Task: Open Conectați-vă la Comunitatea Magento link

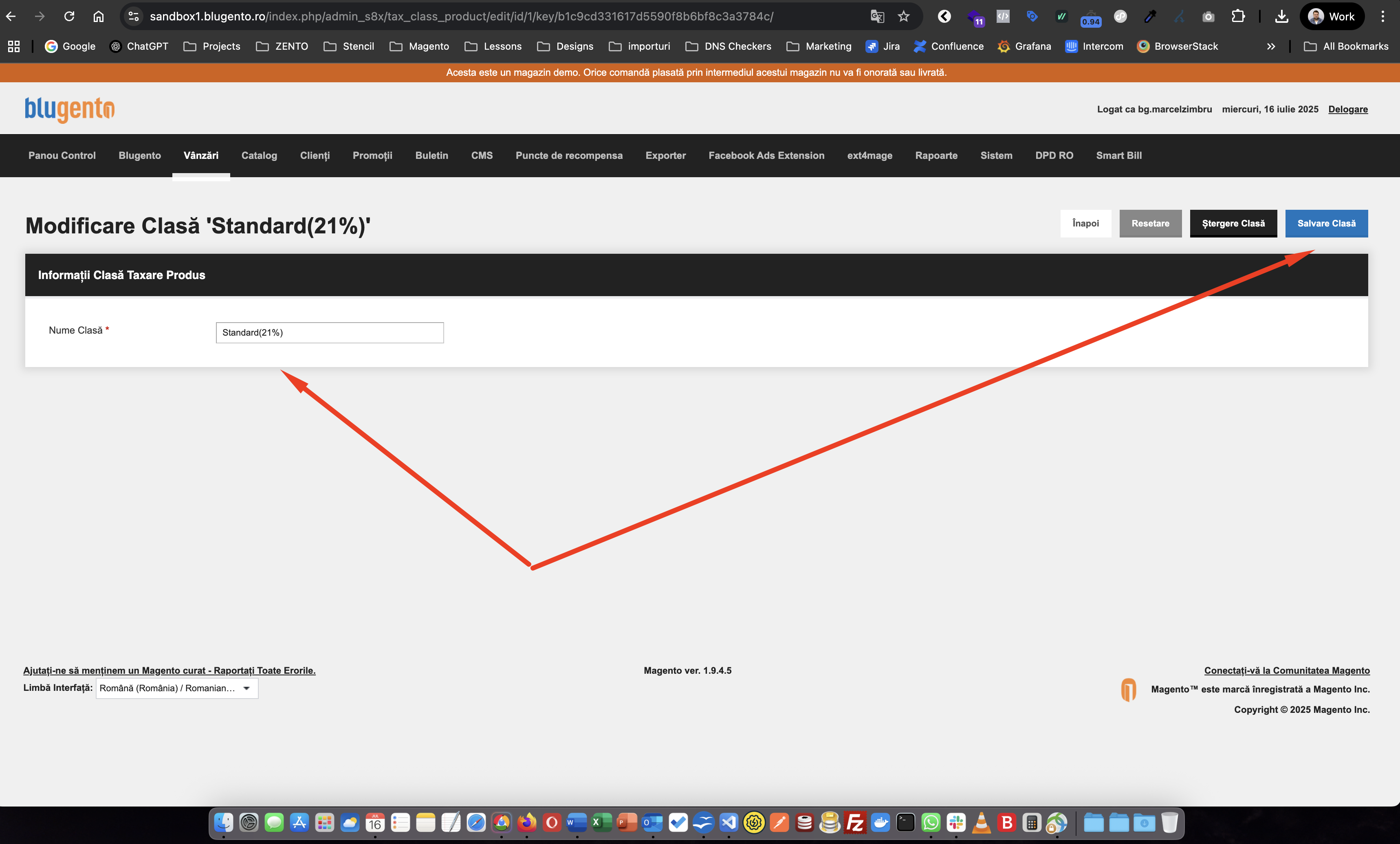Action: pos(1287,670)
